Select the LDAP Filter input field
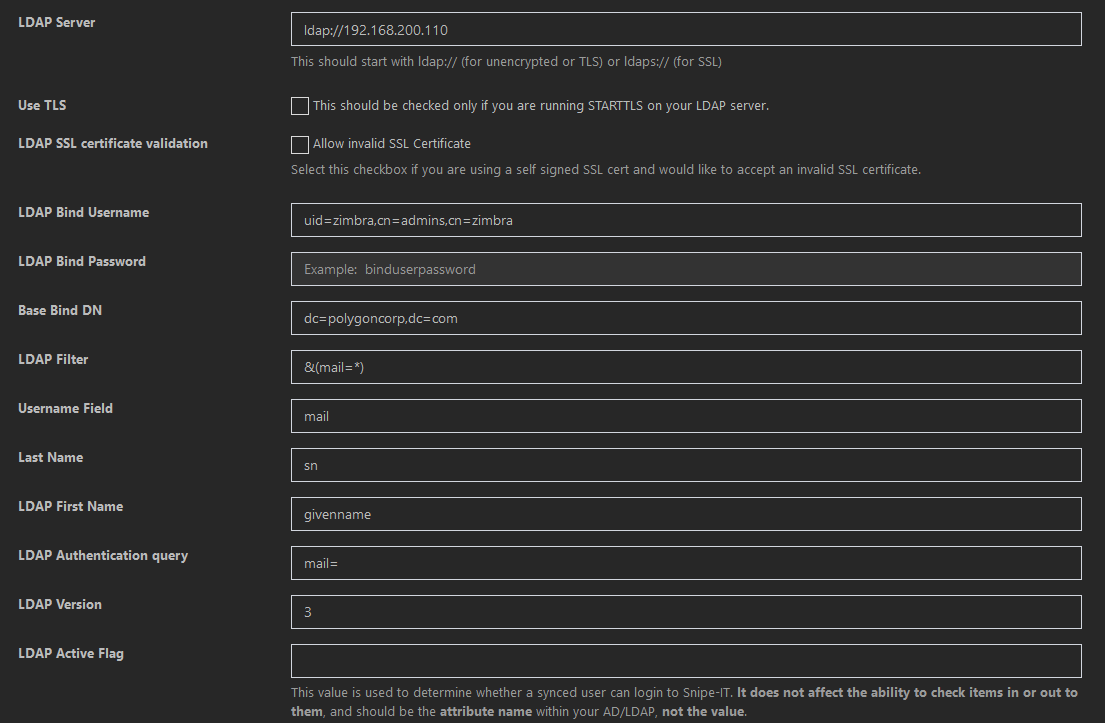This screenshot has width=1105, height=723. pos(685,367)
